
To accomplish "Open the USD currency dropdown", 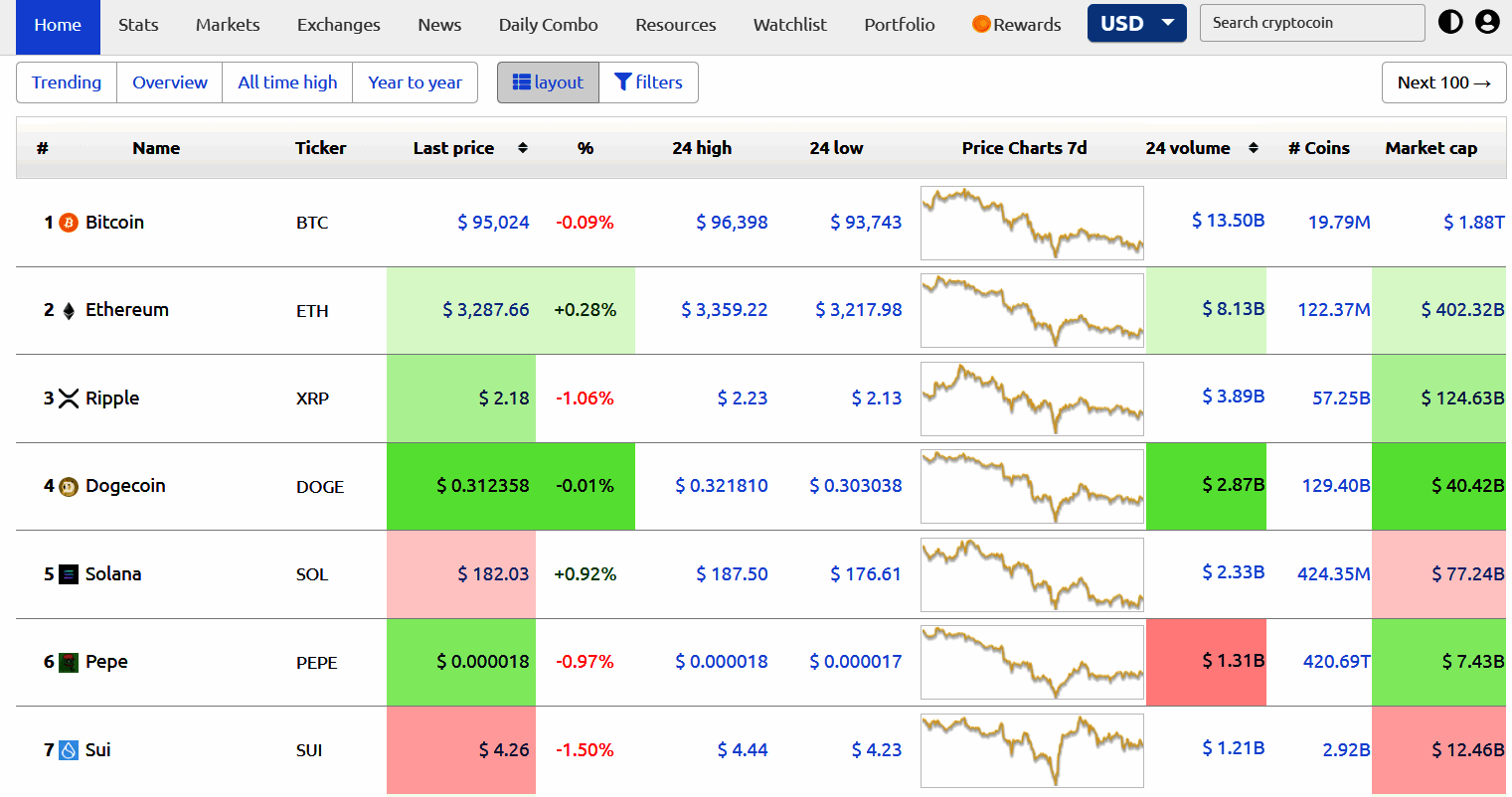I will click(x=1136, y=23).
